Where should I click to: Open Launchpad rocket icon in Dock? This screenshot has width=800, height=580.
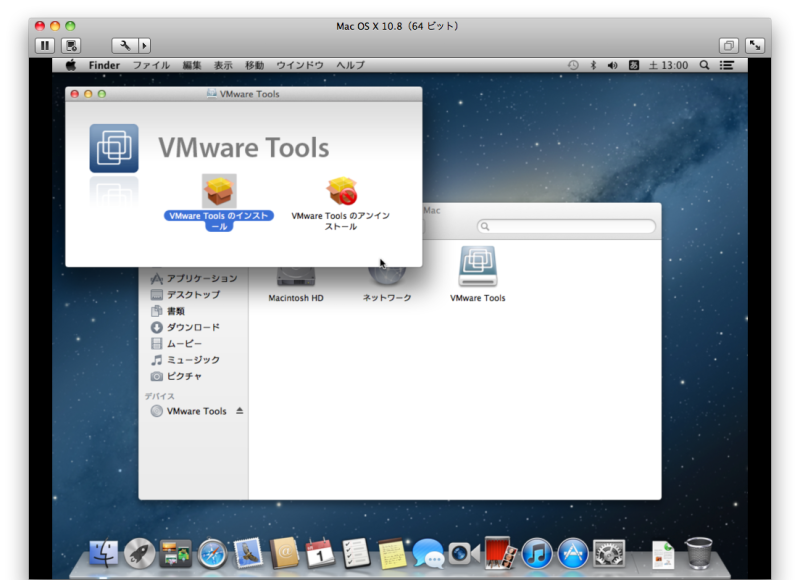(139, 553)
